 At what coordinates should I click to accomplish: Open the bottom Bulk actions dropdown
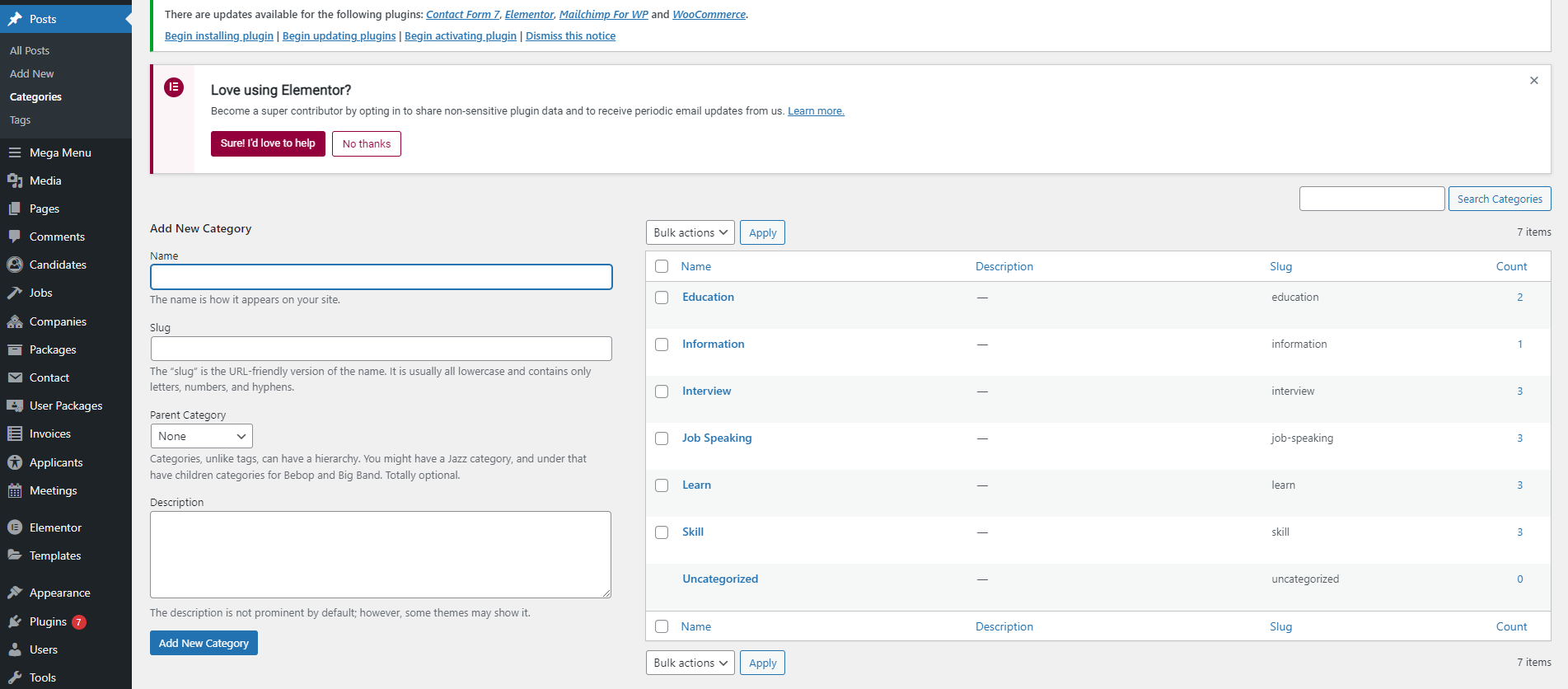point(690,663)
